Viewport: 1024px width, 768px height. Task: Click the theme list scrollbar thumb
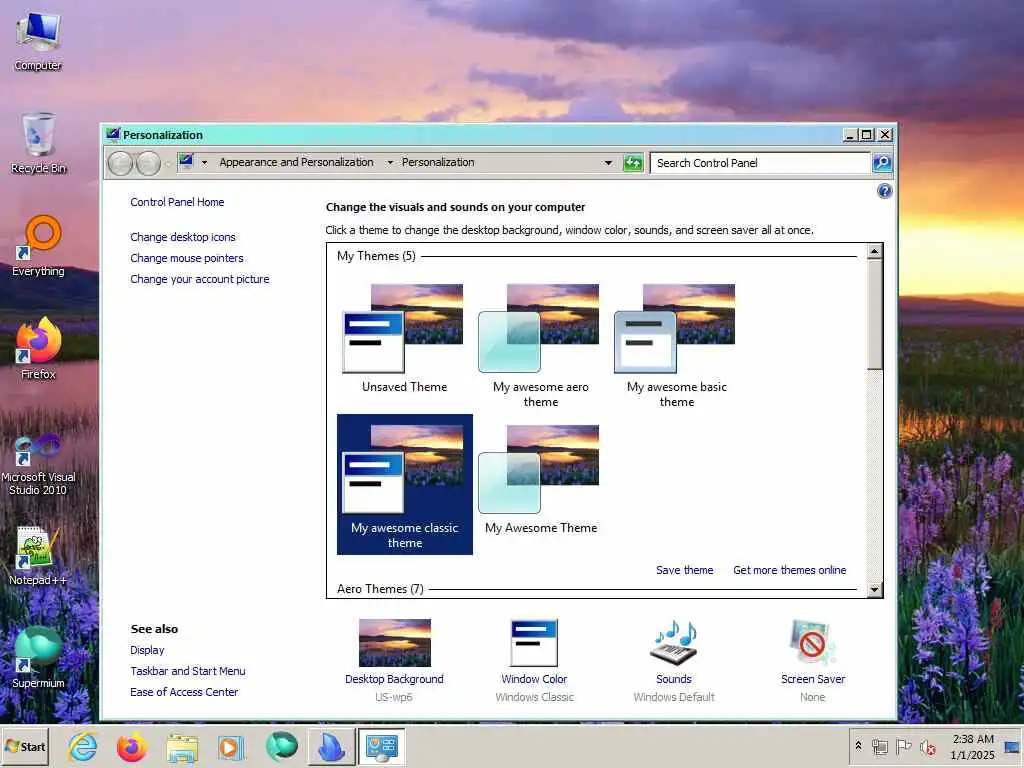point(874,315)
